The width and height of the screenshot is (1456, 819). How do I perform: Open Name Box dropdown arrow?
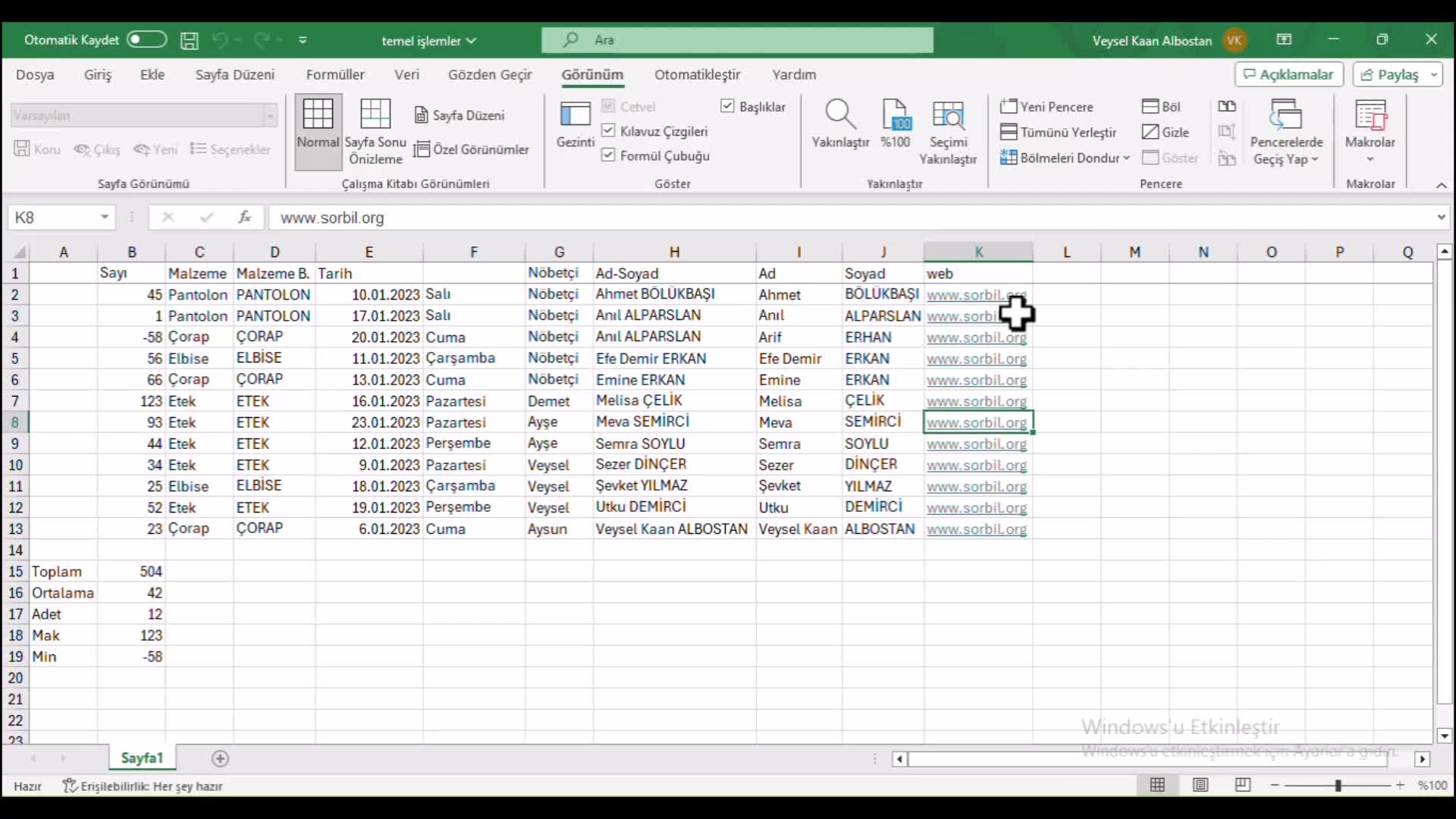105,218
